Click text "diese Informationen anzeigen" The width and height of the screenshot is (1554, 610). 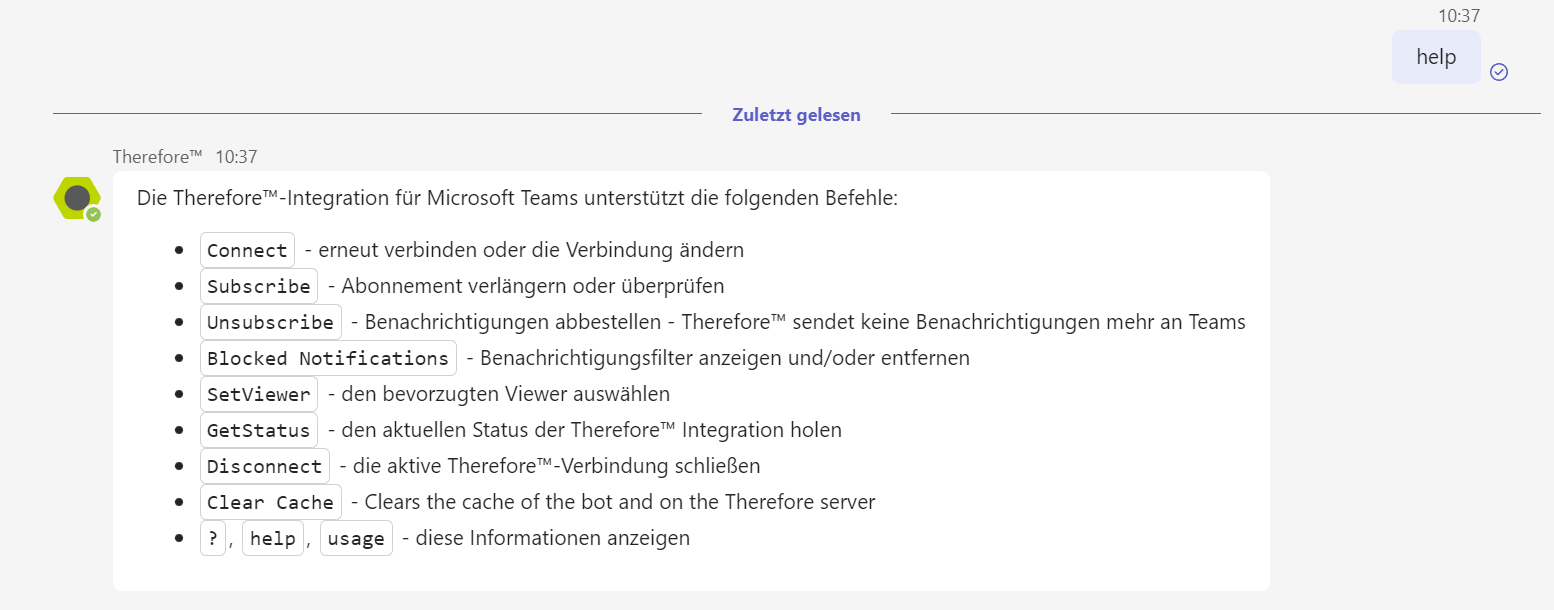point(553,538)
